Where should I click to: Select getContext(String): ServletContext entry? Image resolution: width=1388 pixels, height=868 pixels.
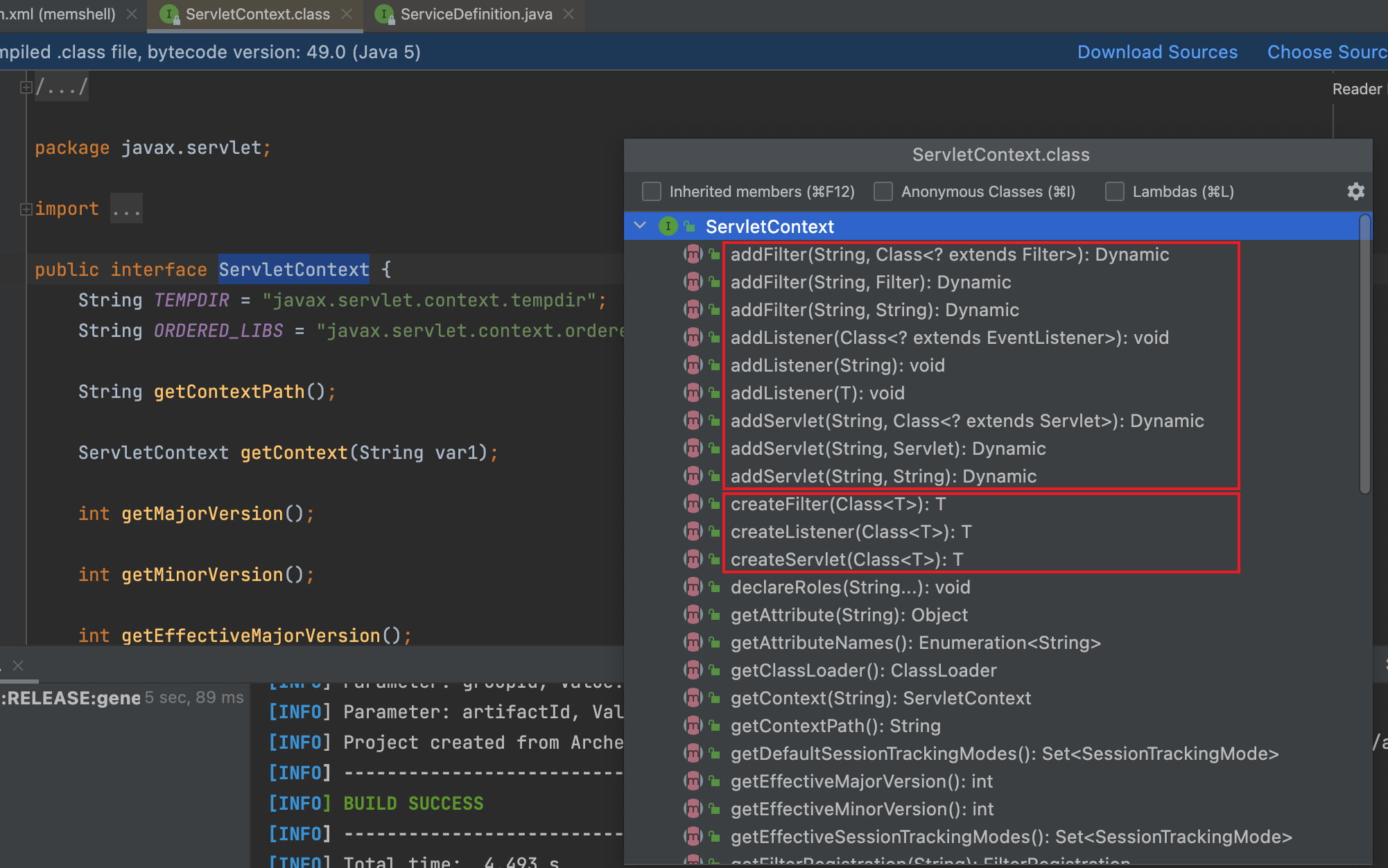(x=880, y=698)
